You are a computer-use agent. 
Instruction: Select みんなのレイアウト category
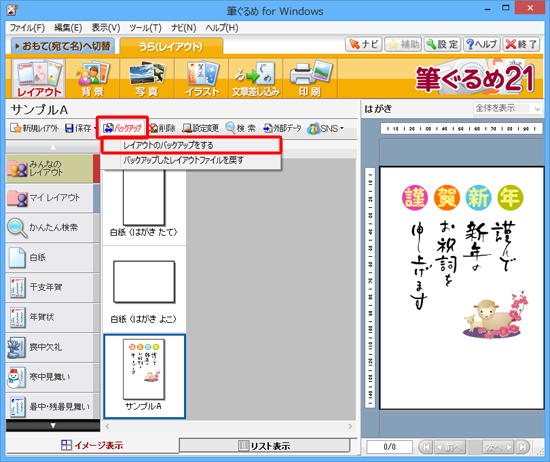53,168
